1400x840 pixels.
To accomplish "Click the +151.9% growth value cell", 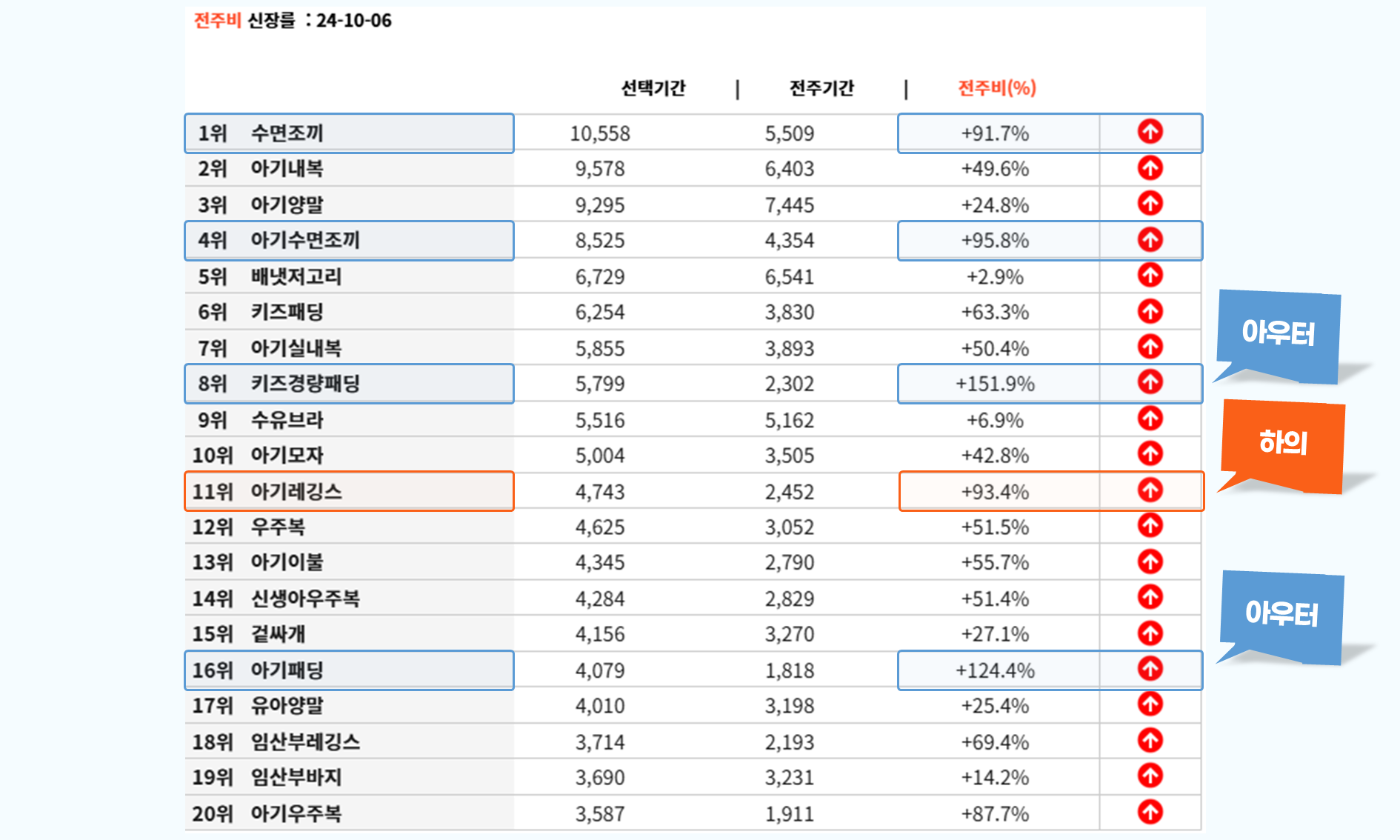I will pyautogui.click(x=995, y=384).
